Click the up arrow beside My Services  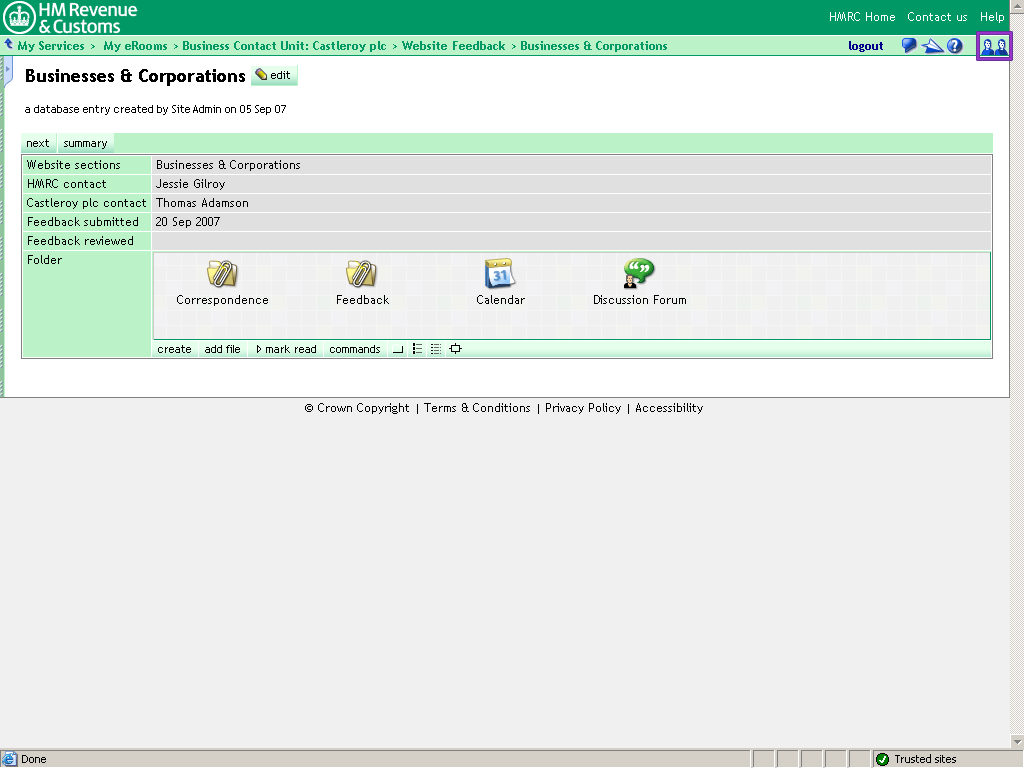(x=9, y=45)
